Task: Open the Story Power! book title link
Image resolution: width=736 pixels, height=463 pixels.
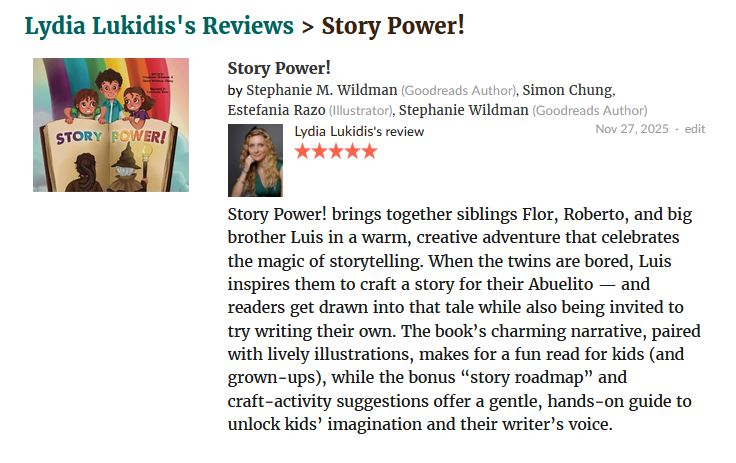Action: tap(265, 69)
